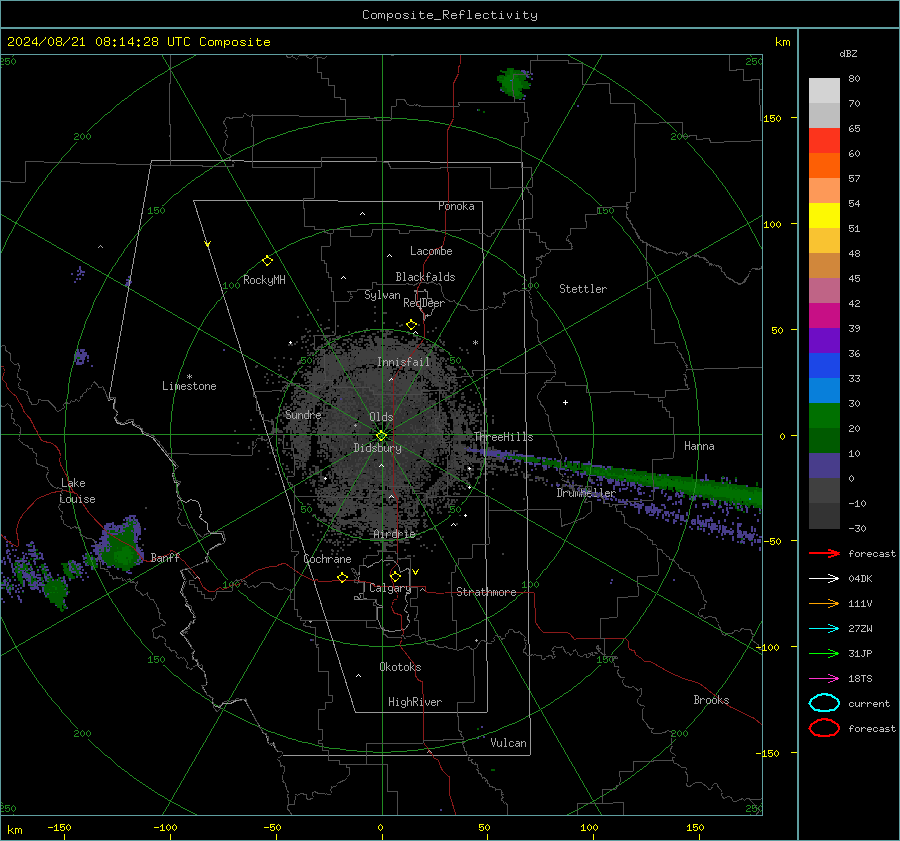900x841 pixels.
Task: Click the yellow diamond marker near RedDeer
Action: (412, 325)
